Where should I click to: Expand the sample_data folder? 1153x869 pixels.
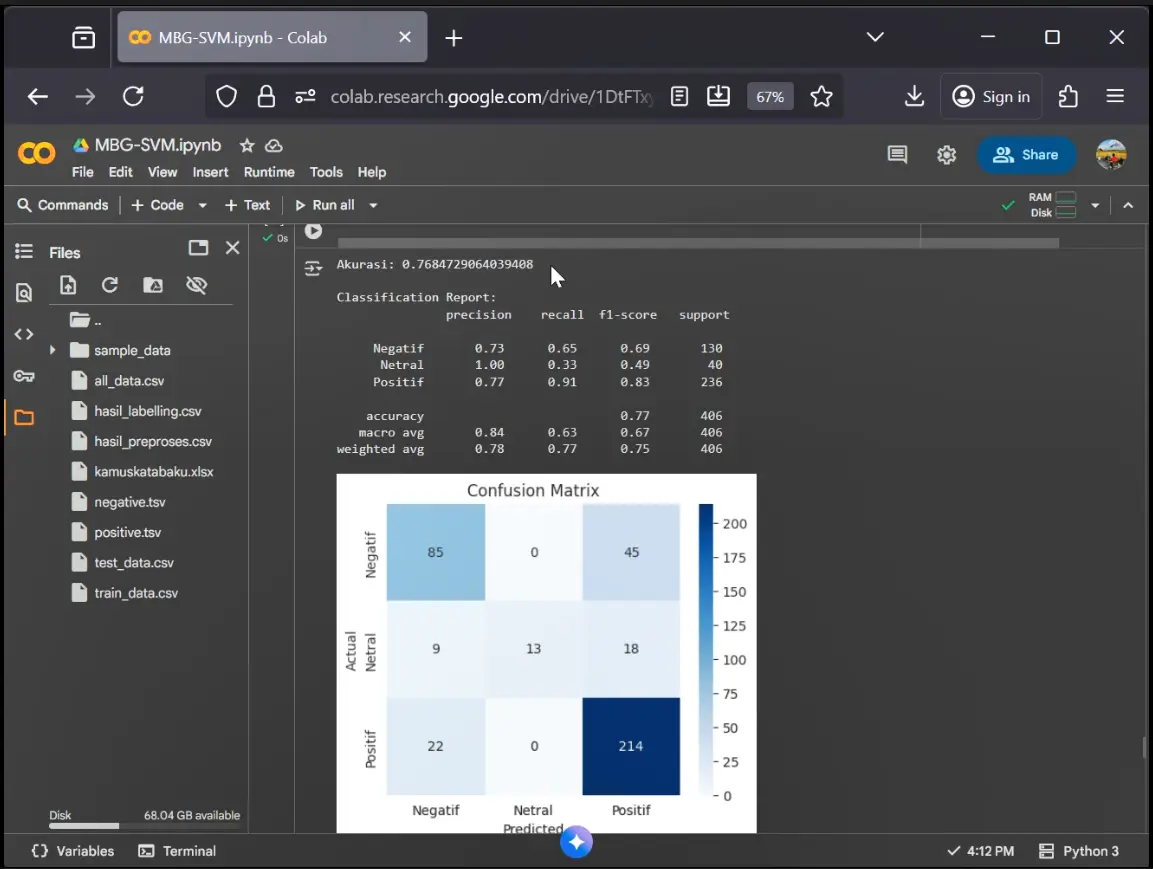click(x=52, y=350)
